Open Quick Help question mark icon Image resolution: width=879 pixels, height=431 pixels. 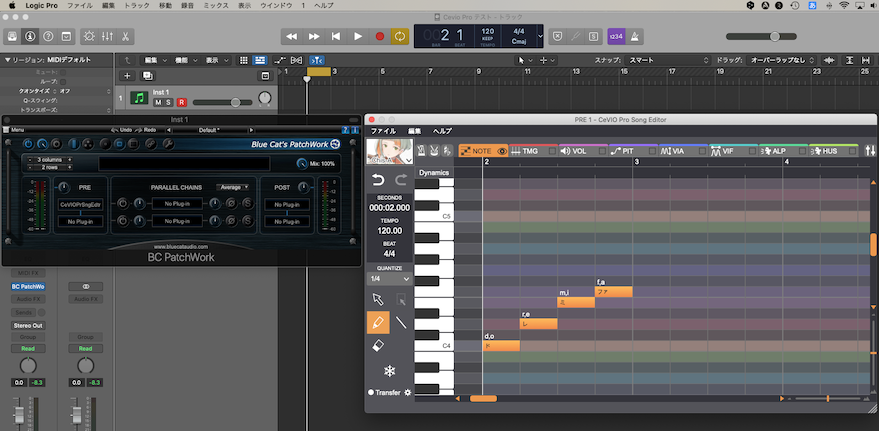48,36
